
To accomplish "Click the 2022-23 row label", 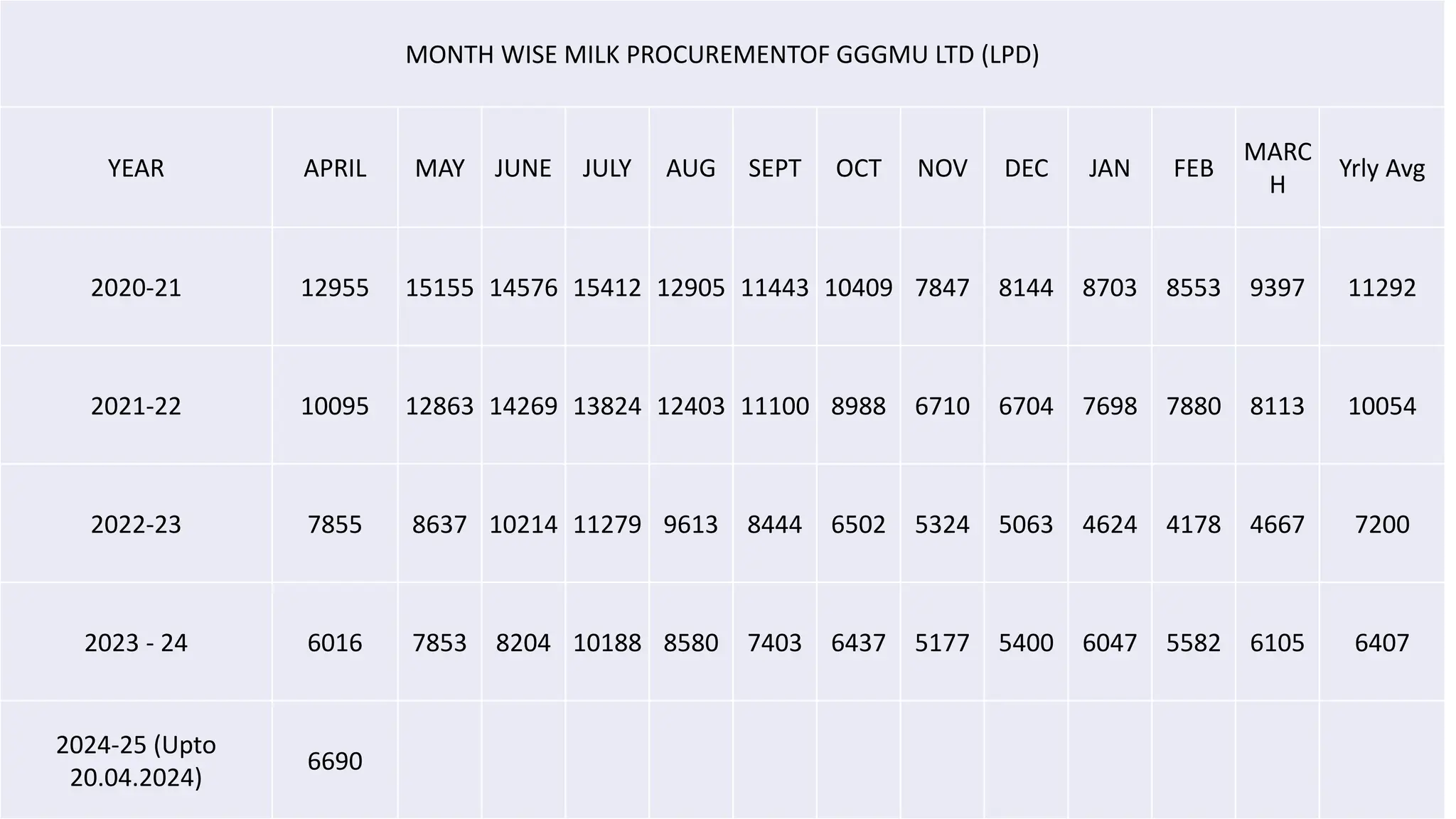I will 136,524.
